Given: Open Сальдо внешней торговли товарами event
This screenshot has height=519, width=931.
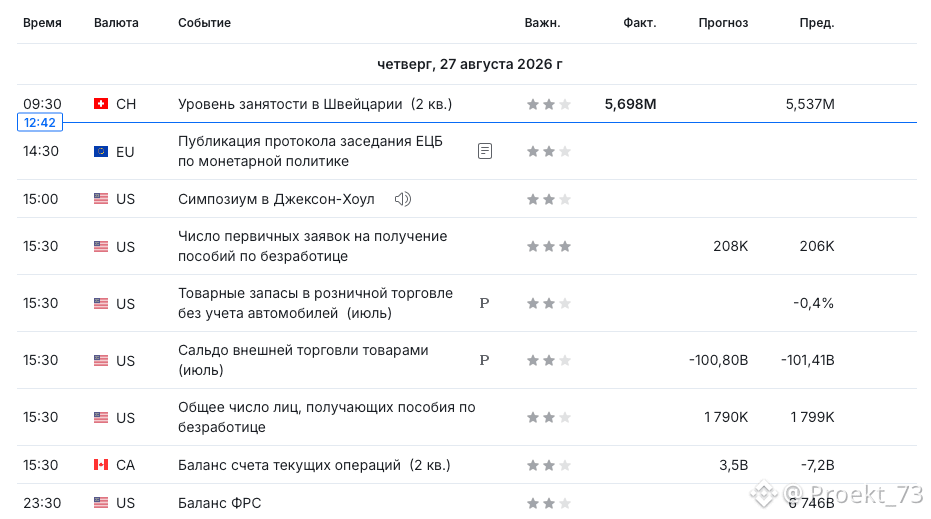Looking at the screenshot, I should click(x=303, y=360).
